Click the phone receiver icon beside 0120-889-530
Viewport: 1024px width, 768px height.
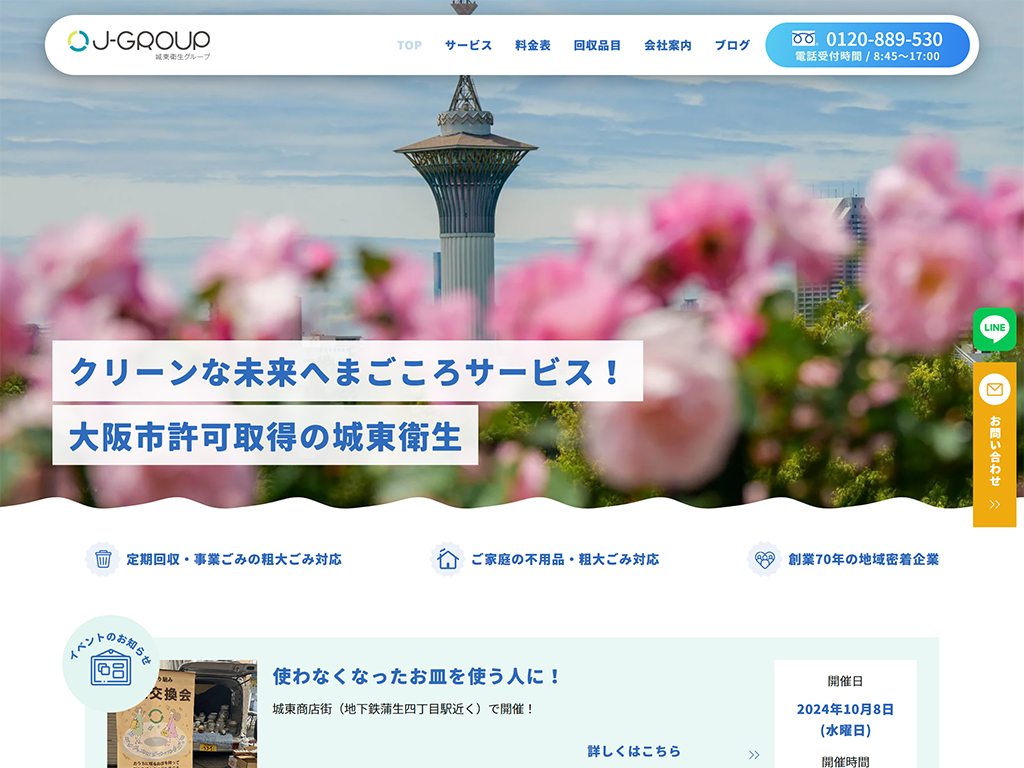[x=802, y=39]
